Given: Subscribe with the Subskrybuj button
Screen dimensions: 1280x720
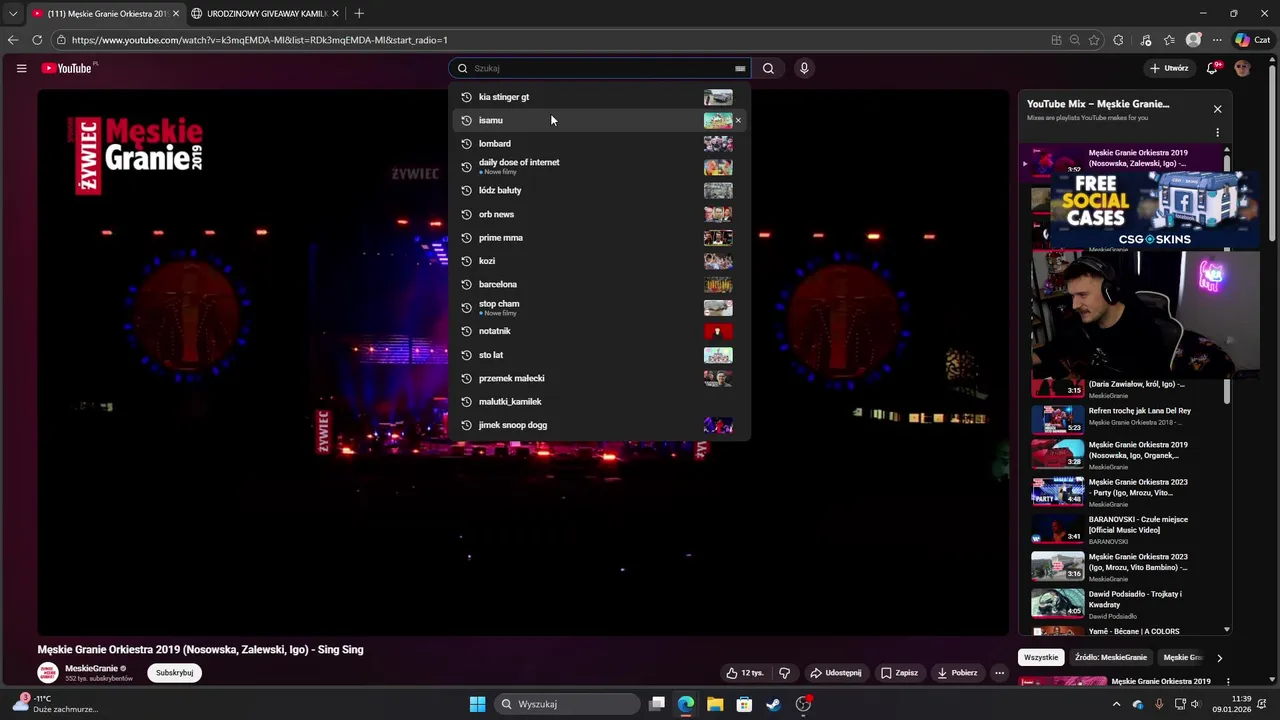Looking at the screenshot, I should click(175, 673).
